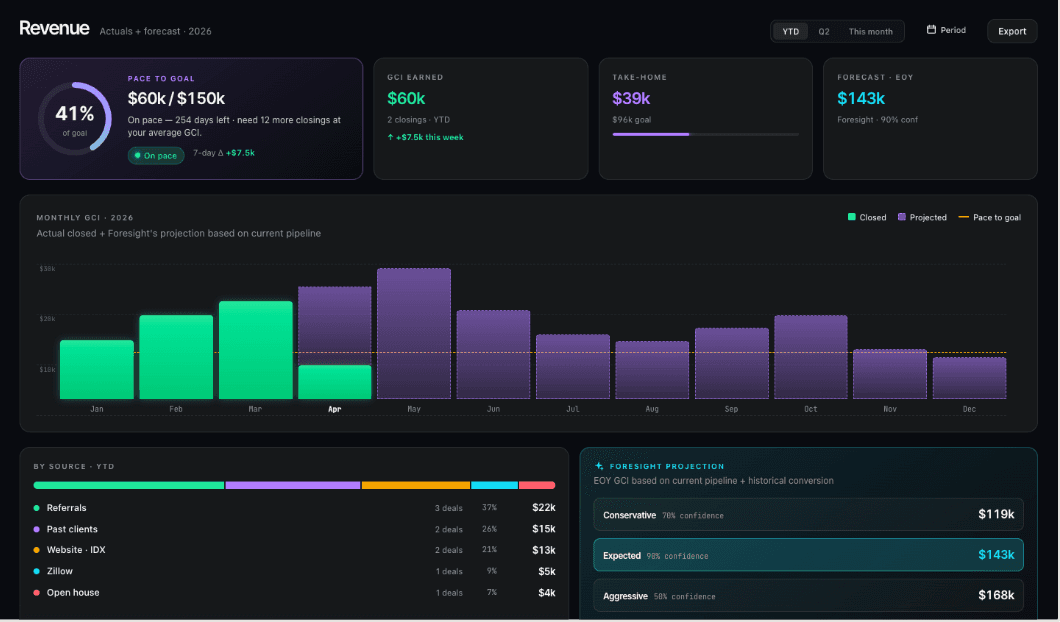Select the Website · IDX source label
1060x622 pixels.
coord(76,550)
